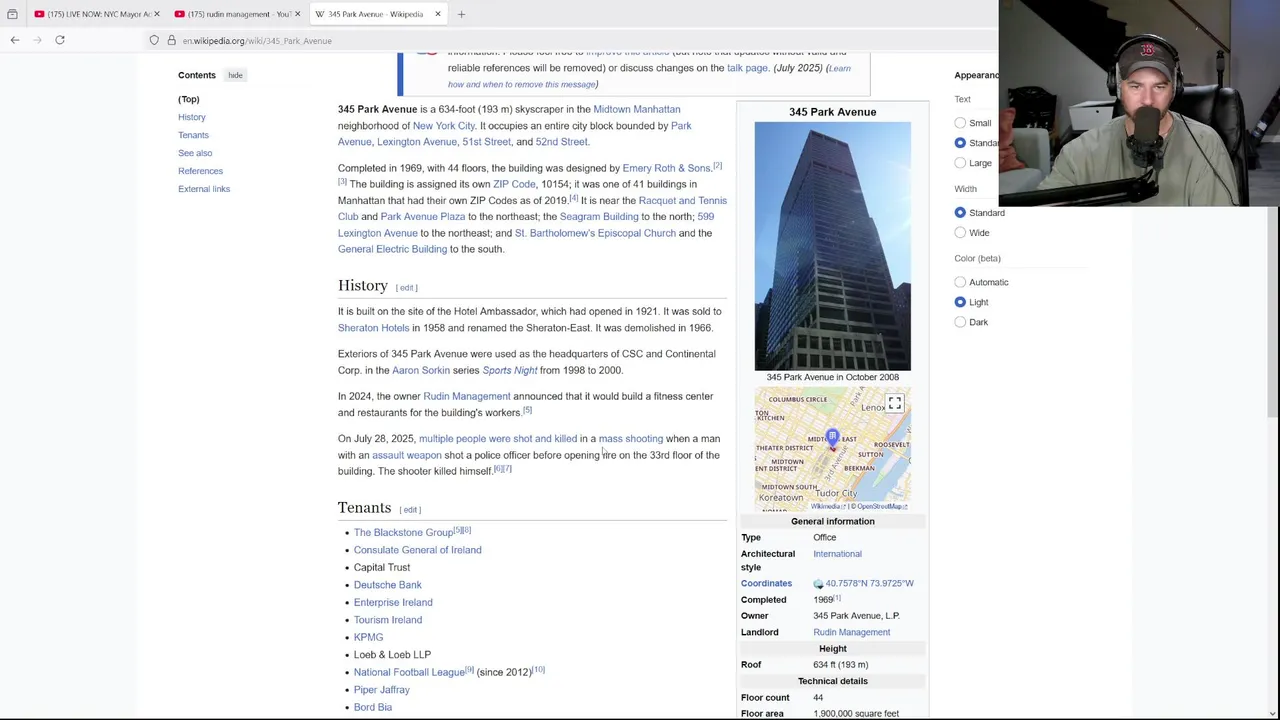Image resolution: width=1280 pixels, height=720 pixels.
Task: Go to External links in contents
Action: (204, 189)
